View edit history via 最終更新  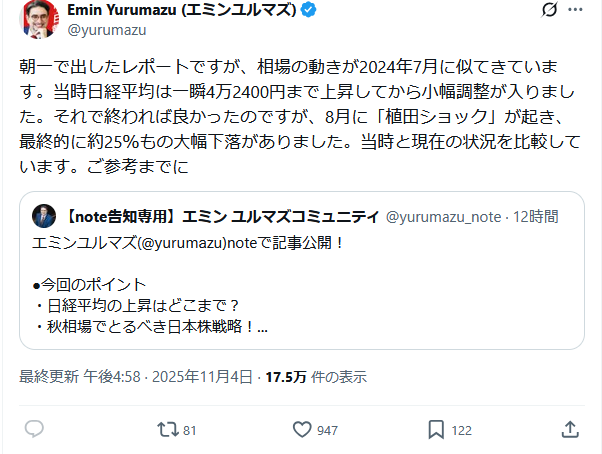pos(48,377)
